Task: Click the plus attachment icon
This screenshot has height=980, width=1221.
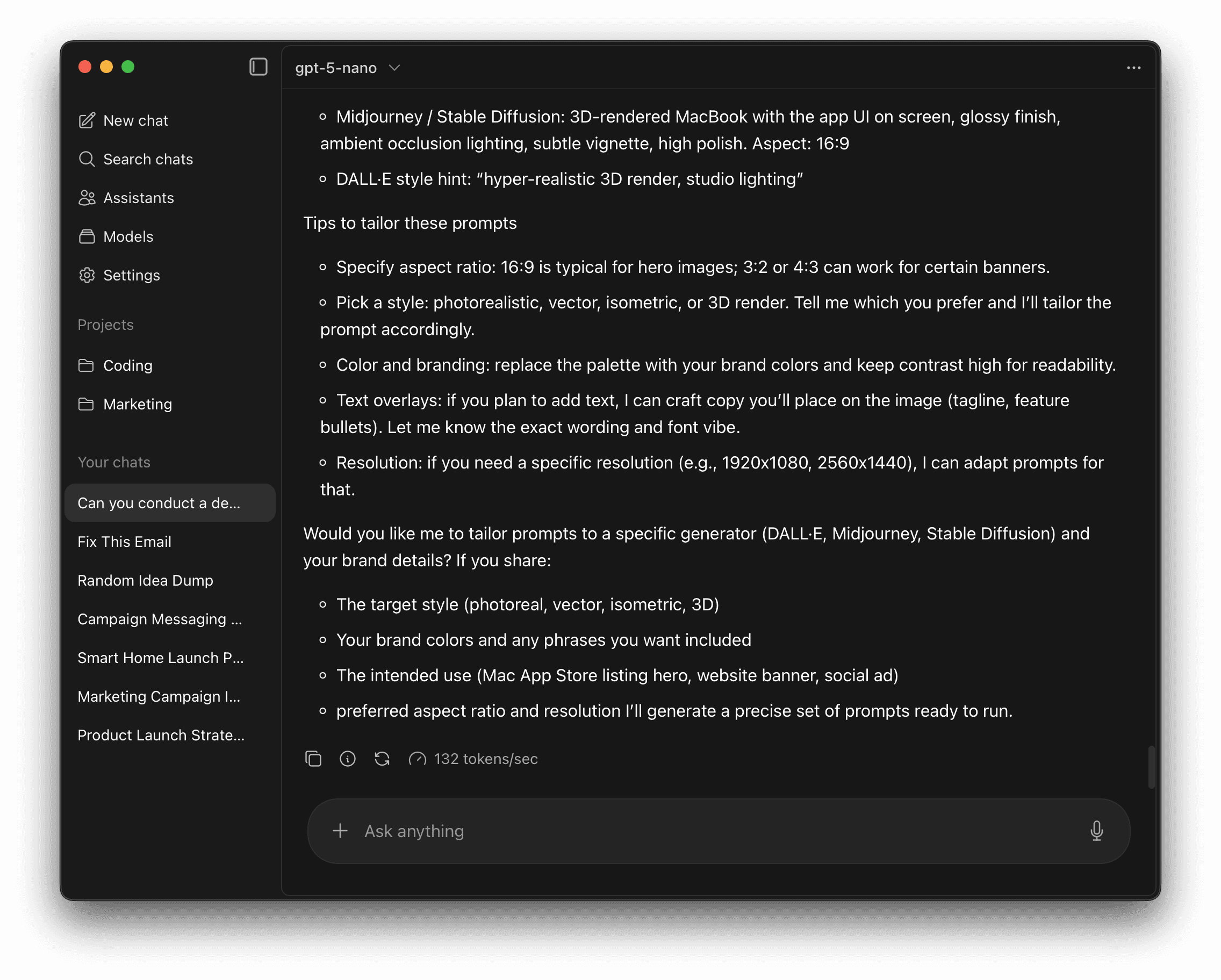Action: click(340, 831)
